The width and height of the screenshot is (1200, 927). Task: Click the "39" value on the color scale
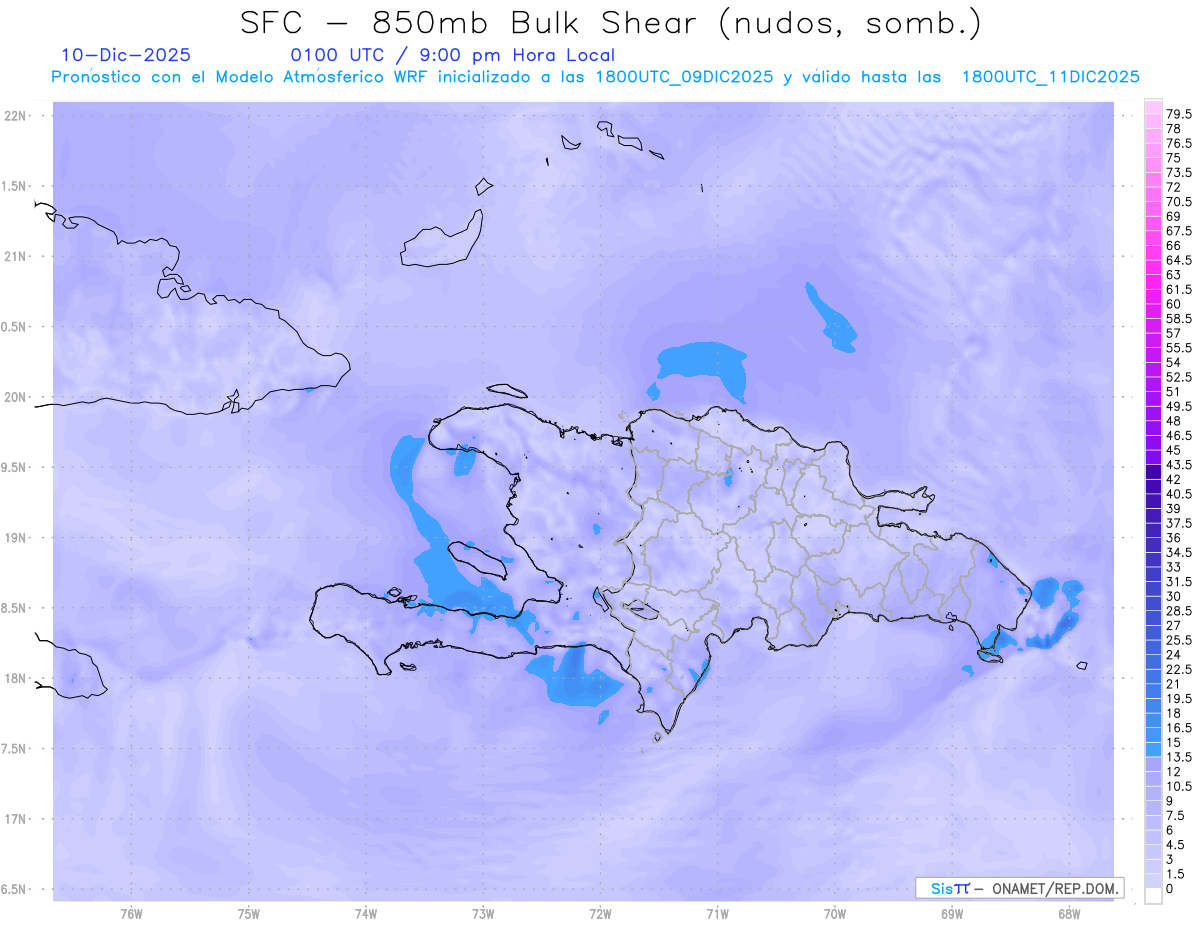1173,508
